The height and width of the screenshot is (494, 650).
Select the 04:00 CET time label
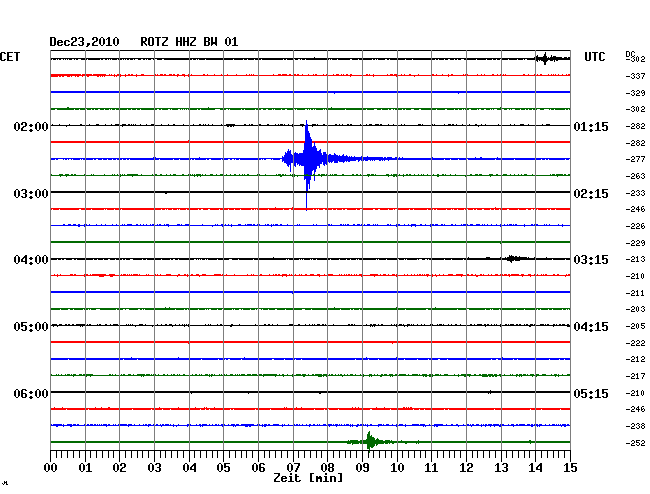pyautogui.click(x=31, y=260)
